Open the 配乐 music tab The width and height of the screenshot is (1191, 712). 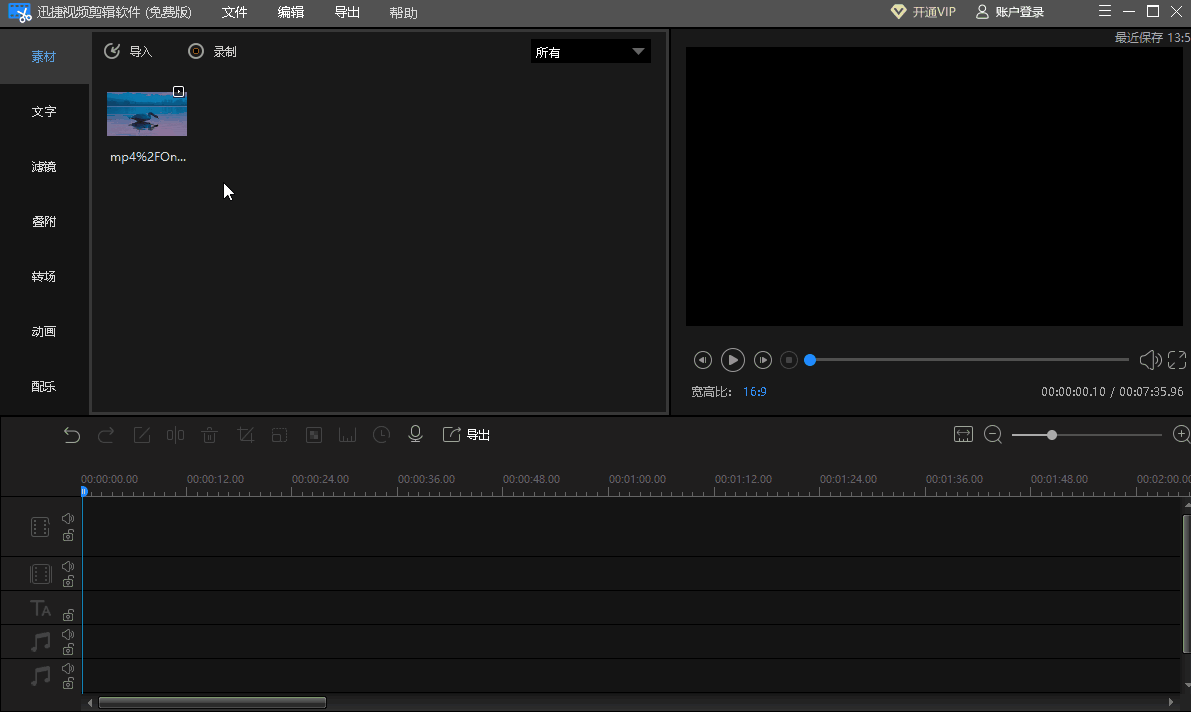(44, 386)
